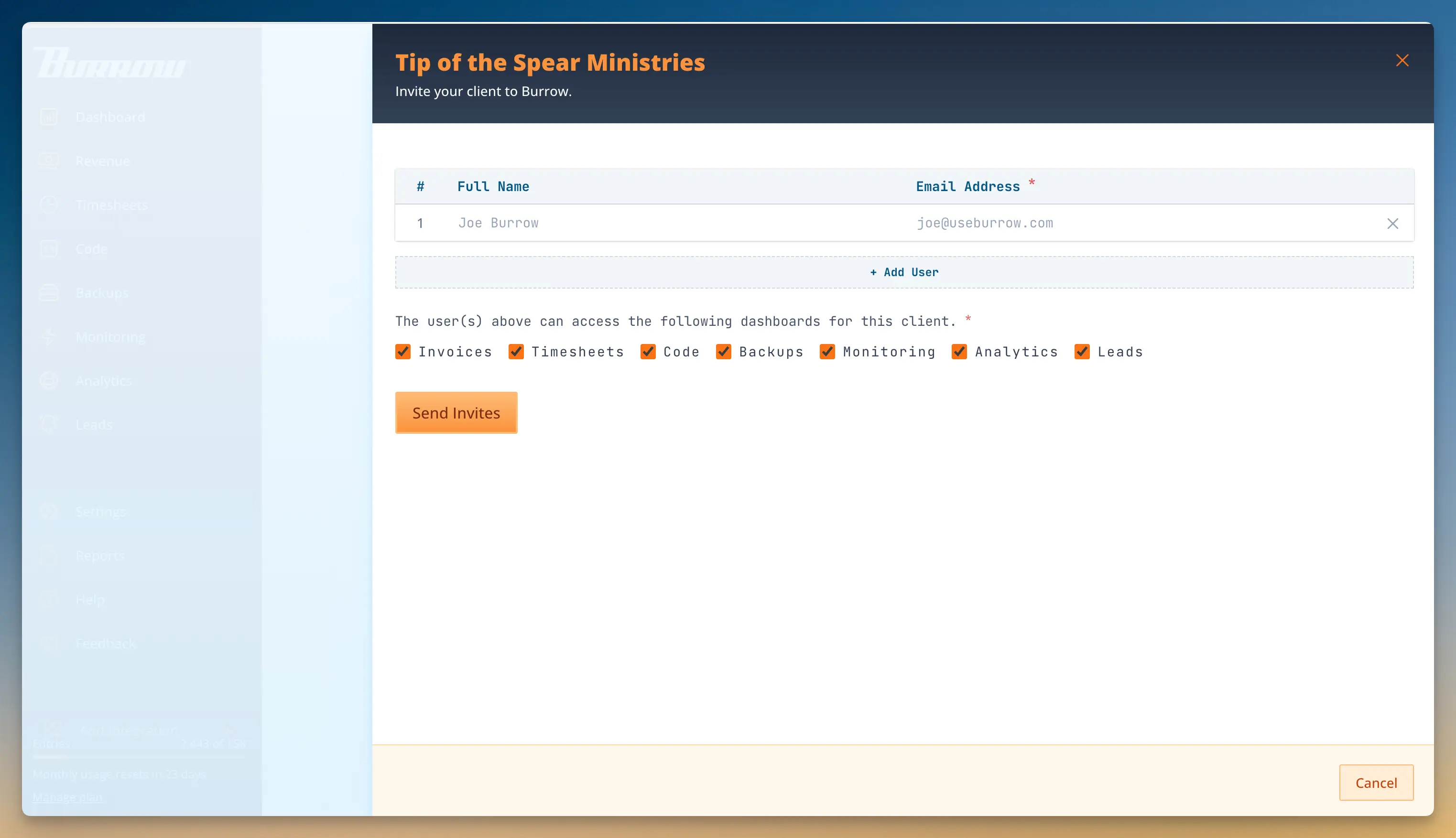This screenshot has width=1456, height=838.
Task: Click the Manage plan link
Action: (68, 797)
